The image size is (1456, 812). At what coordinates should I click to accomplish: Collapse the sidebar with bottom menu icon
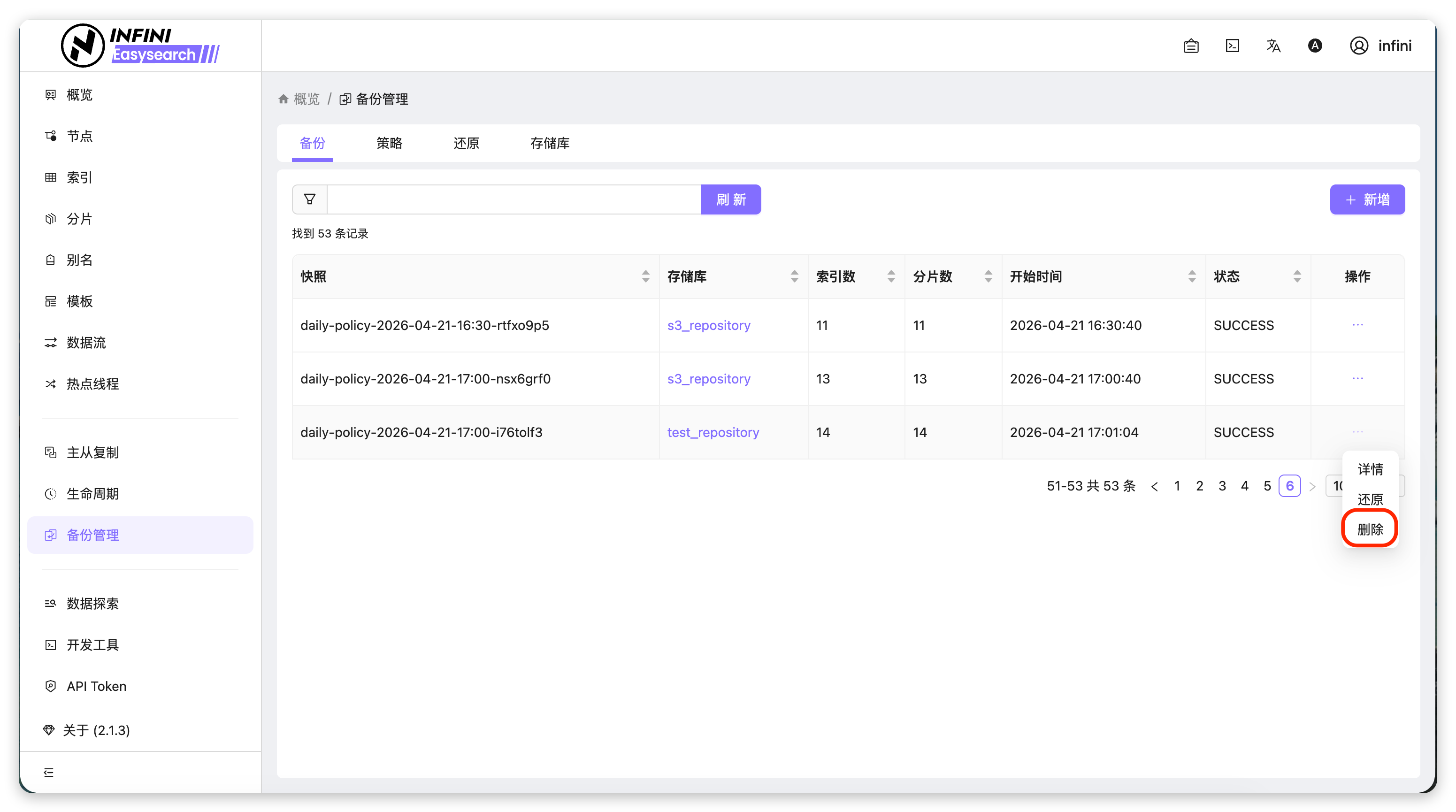(49, 773)
